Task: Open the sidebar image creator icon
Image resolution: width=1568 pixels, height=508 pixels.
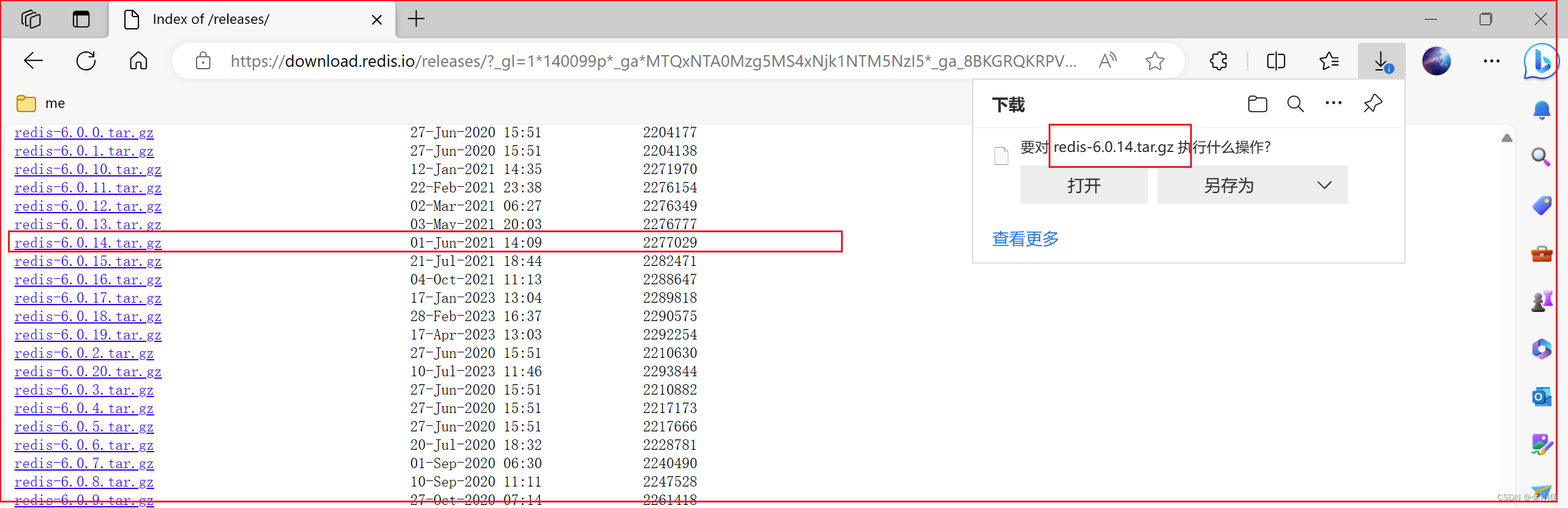Action: pyautogui.click(x=1541, y=444)
